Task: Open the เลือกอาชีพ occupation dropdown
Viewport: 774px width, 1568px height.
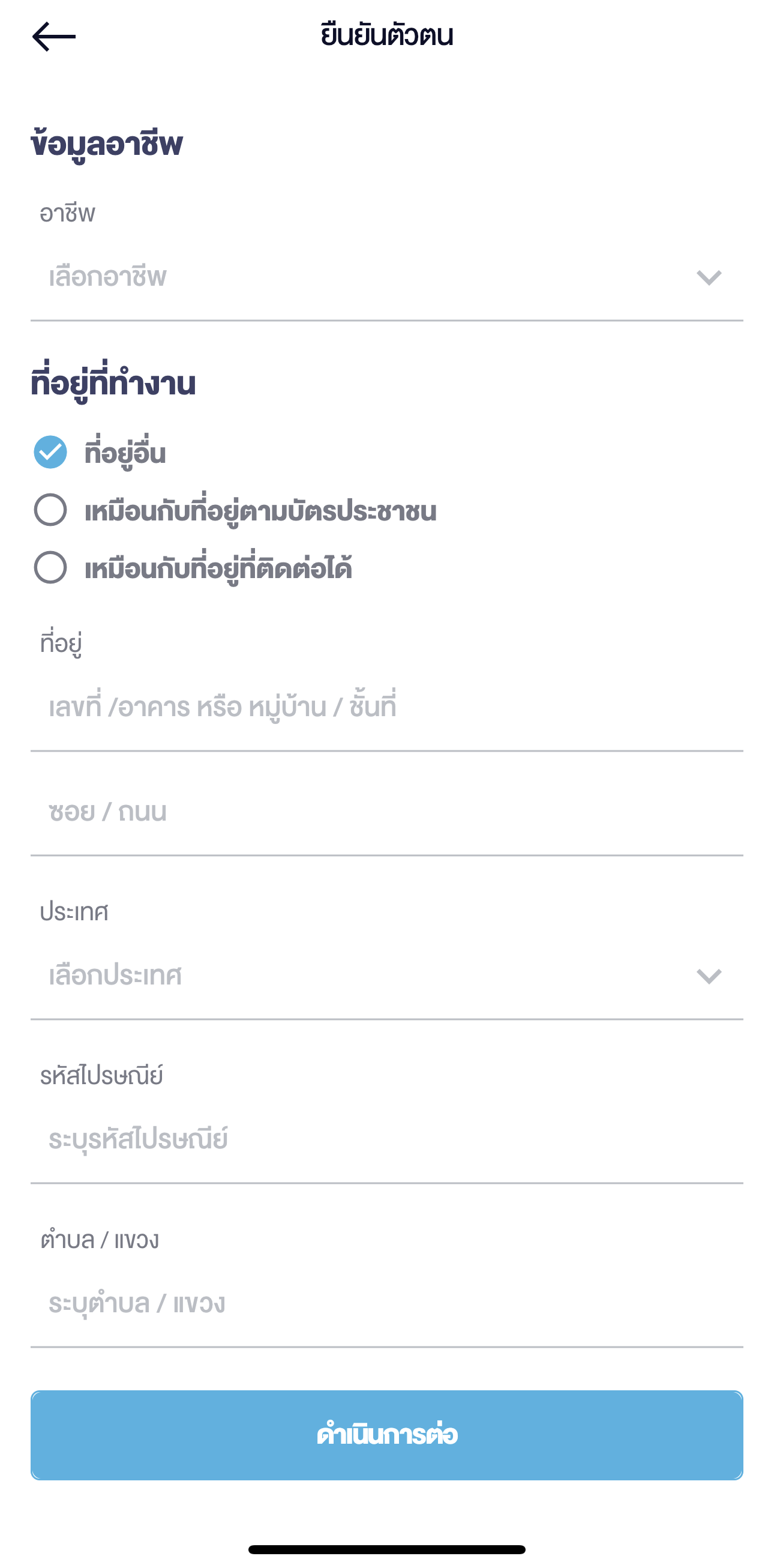Action: 365,277
